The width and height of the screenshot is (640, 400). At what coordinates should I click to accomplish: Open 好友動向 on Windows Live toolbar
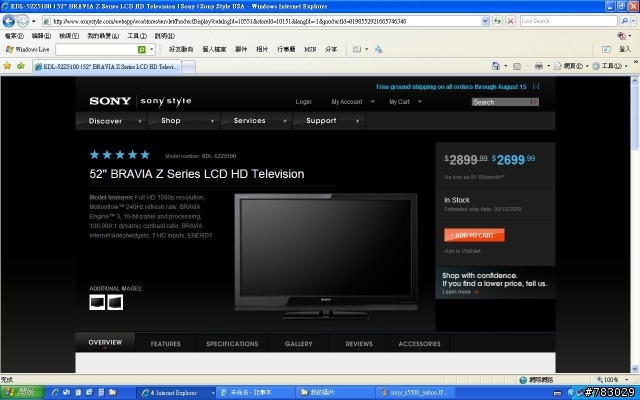point(181,49)
